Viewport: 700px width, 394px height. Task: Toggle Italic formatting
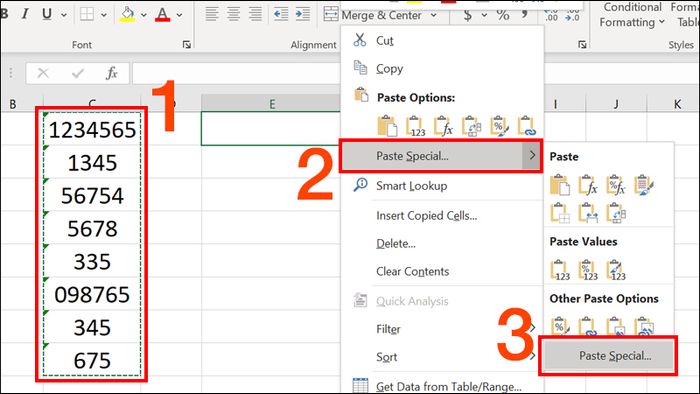(x=25, y=14)
